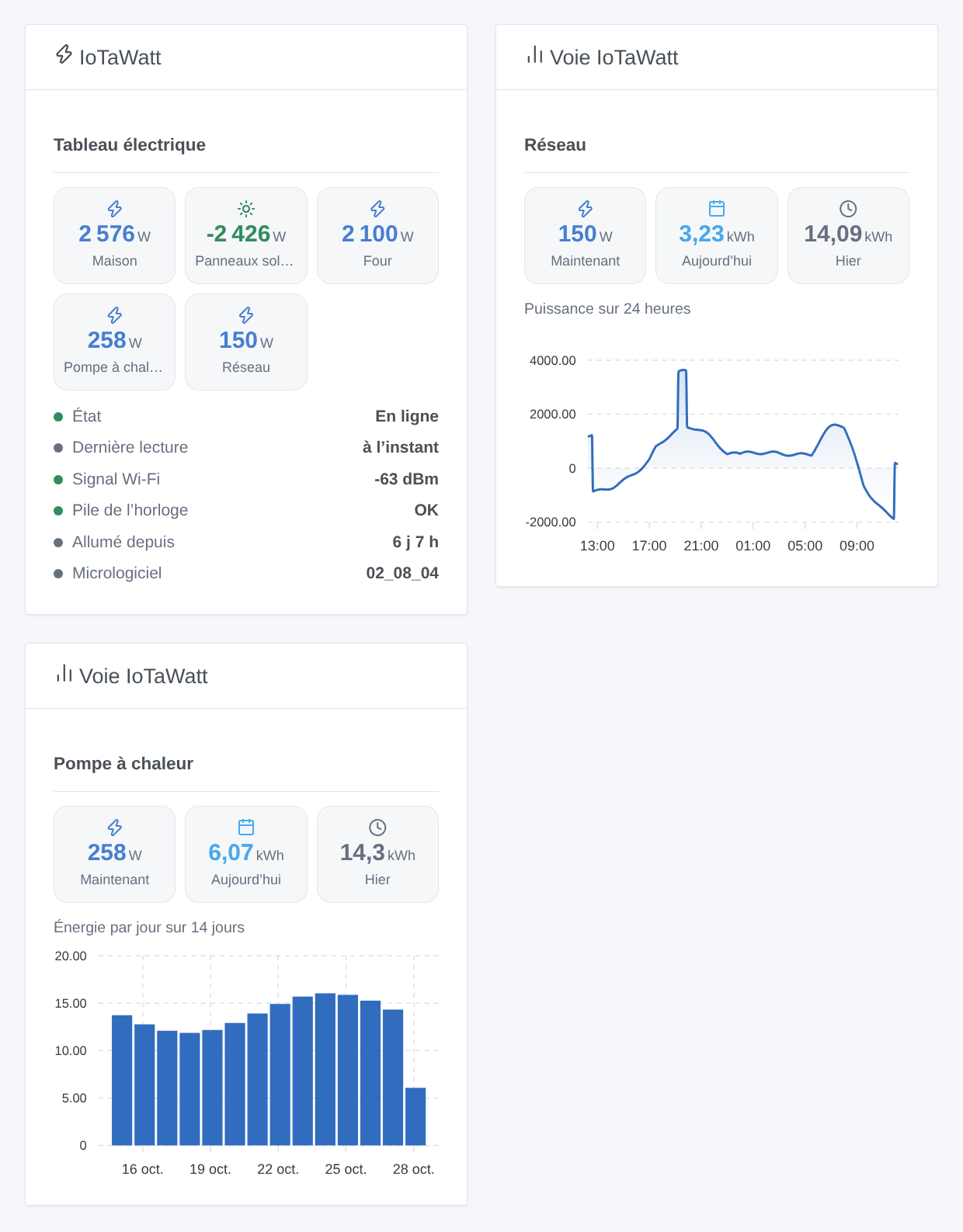
Task: Click 'Énergie par jour sur 14 jours' label
Action: click(149, 928)
